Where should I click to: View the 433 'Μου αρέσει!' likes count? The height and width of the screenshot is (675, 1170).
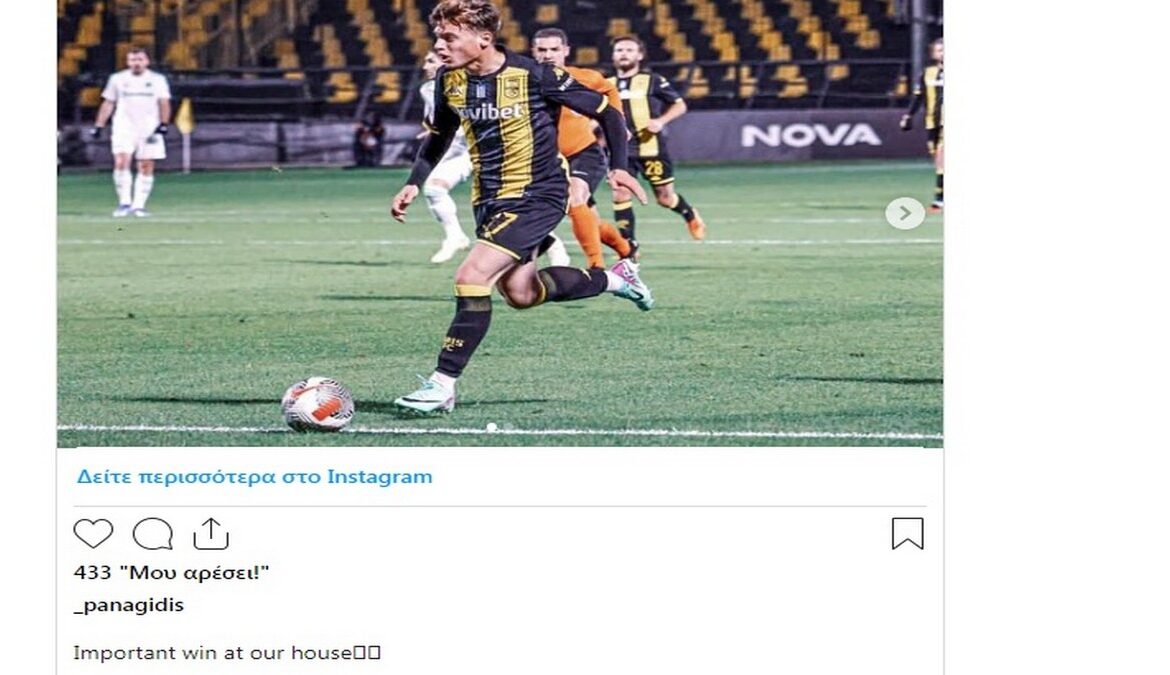pyautogui.click(x=172, y=573)
